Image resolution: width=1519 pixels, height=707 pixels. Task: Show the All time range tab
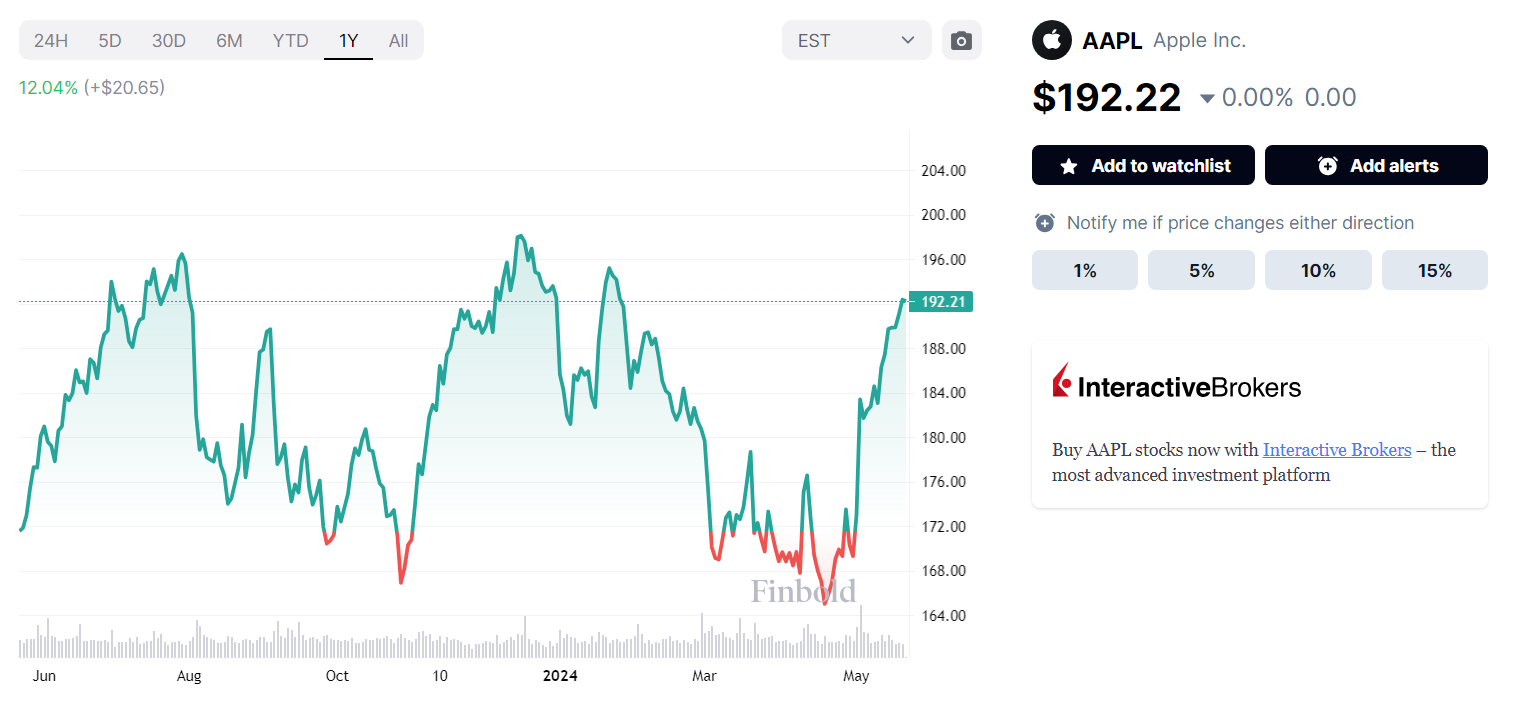tap(398, 41)
